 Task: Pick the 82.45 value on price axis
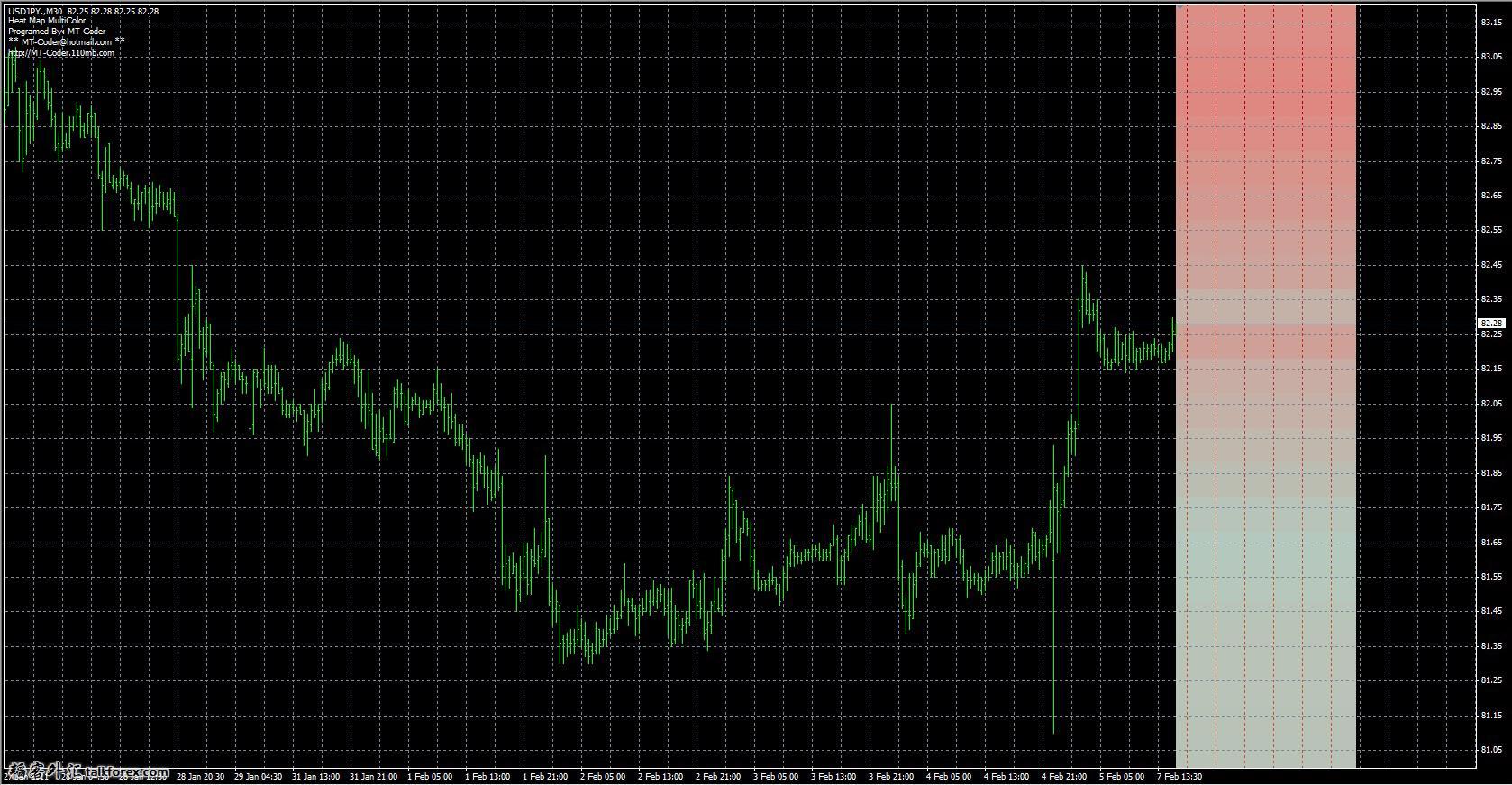coord(1491,264)
